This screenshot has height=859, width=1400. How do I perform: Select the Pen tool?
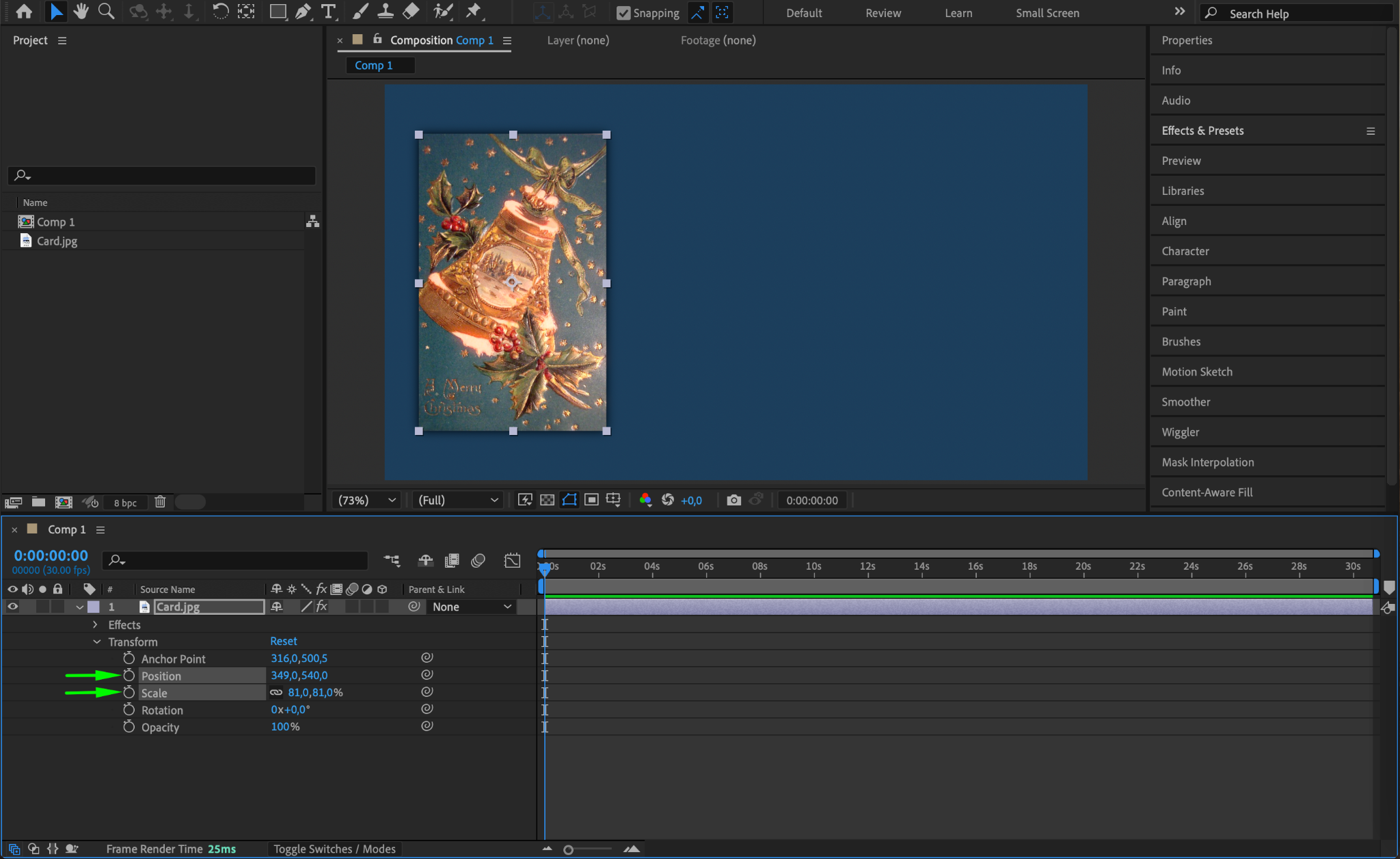click(x=303, y=11)
